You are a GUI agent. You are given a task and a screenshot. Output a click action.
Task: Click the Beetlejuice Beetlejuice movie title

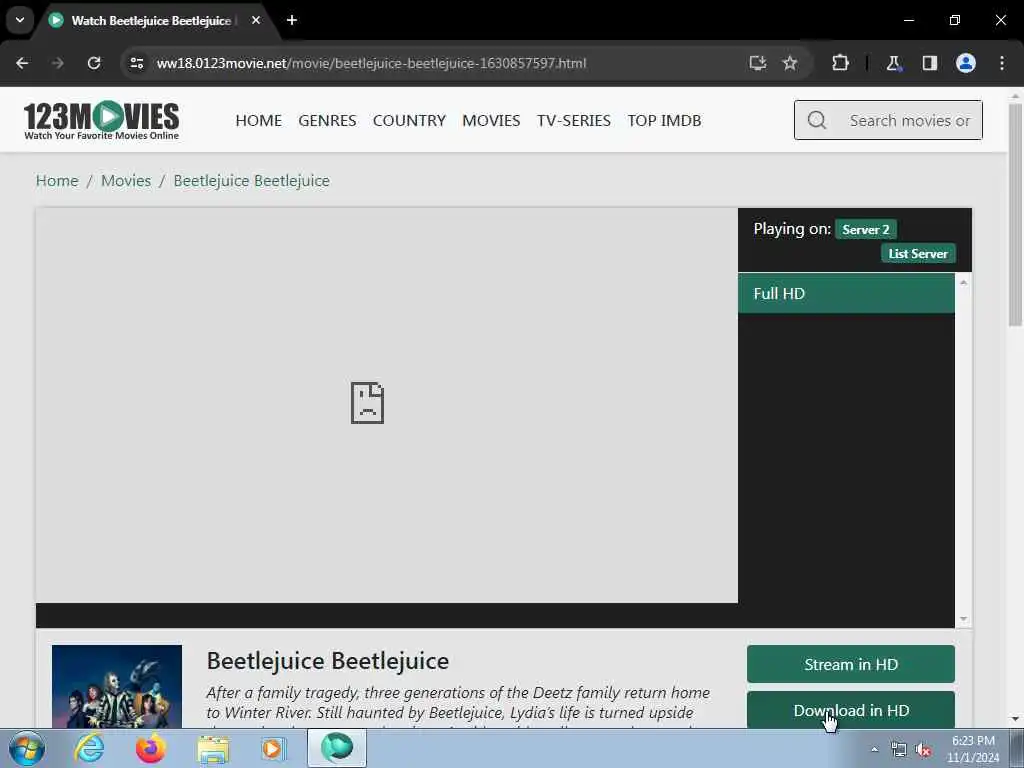328,661
